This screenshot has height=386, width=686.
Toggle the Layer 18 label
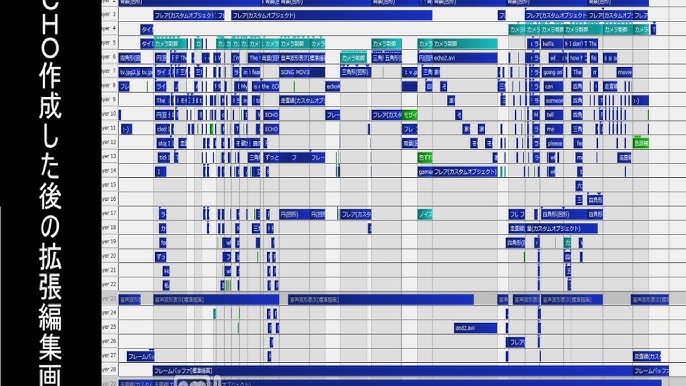coord(109,228)
